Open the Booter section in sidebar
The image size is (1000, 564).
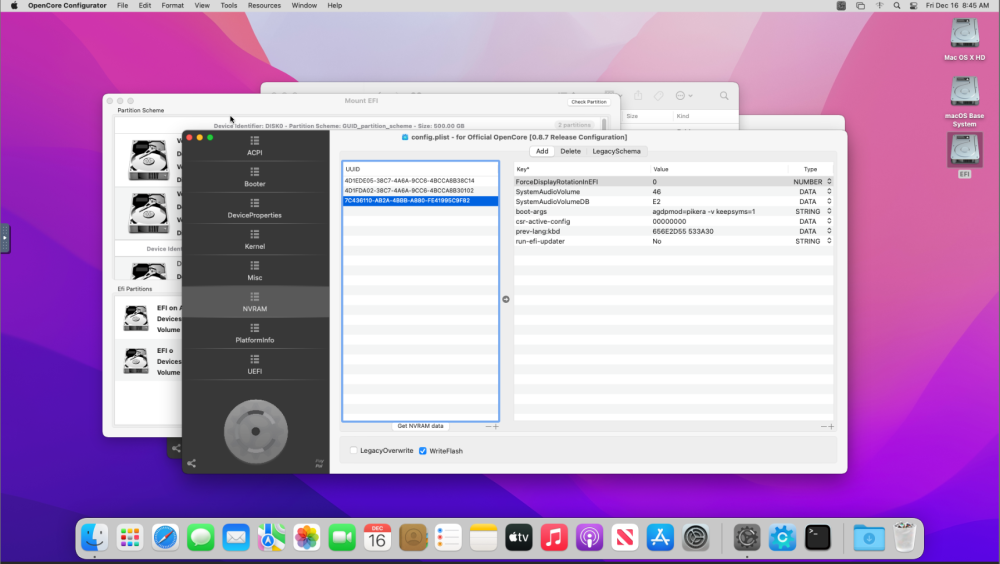(x=254, y=177)
